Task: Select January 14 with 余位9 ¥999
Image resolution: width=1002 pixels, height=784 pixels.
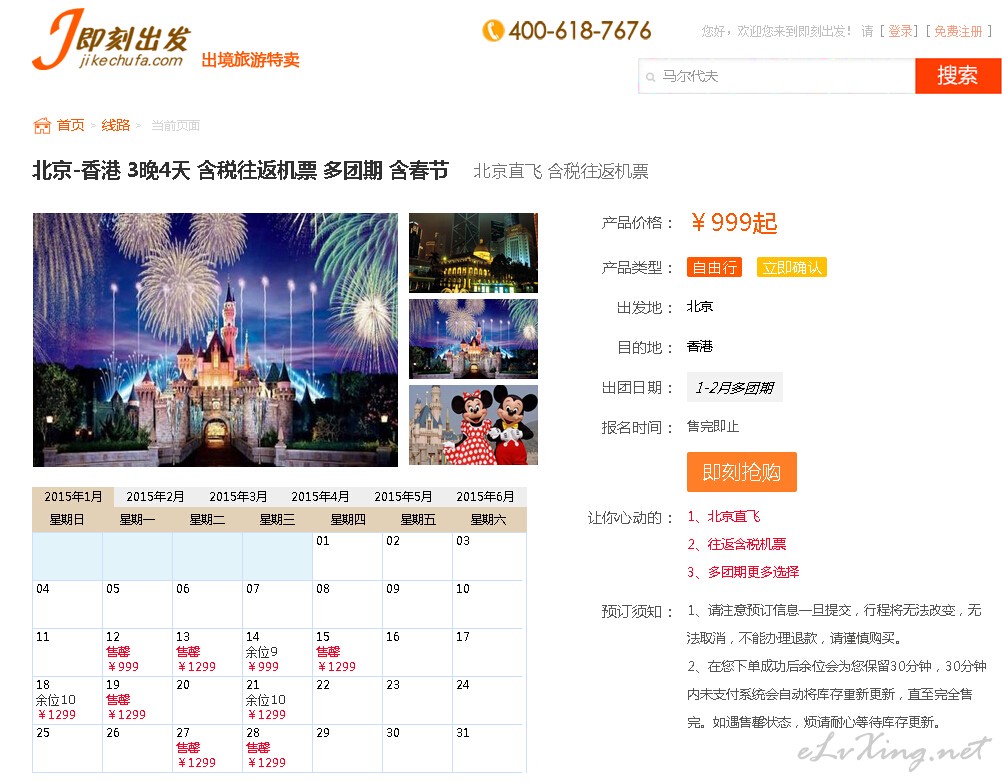Action: [x=277, y=652]
